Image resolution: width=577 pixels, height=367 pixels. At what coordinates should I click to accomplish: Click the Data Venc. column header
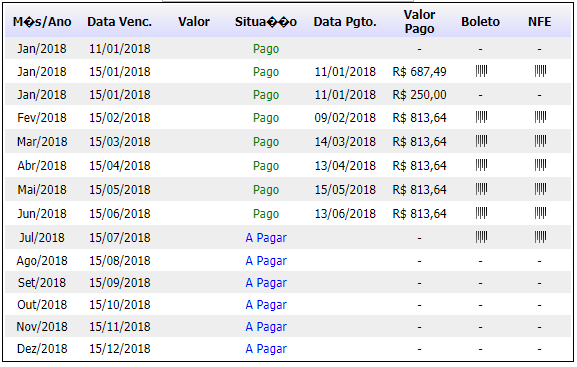pyautogui.click(x=120, y=22)
